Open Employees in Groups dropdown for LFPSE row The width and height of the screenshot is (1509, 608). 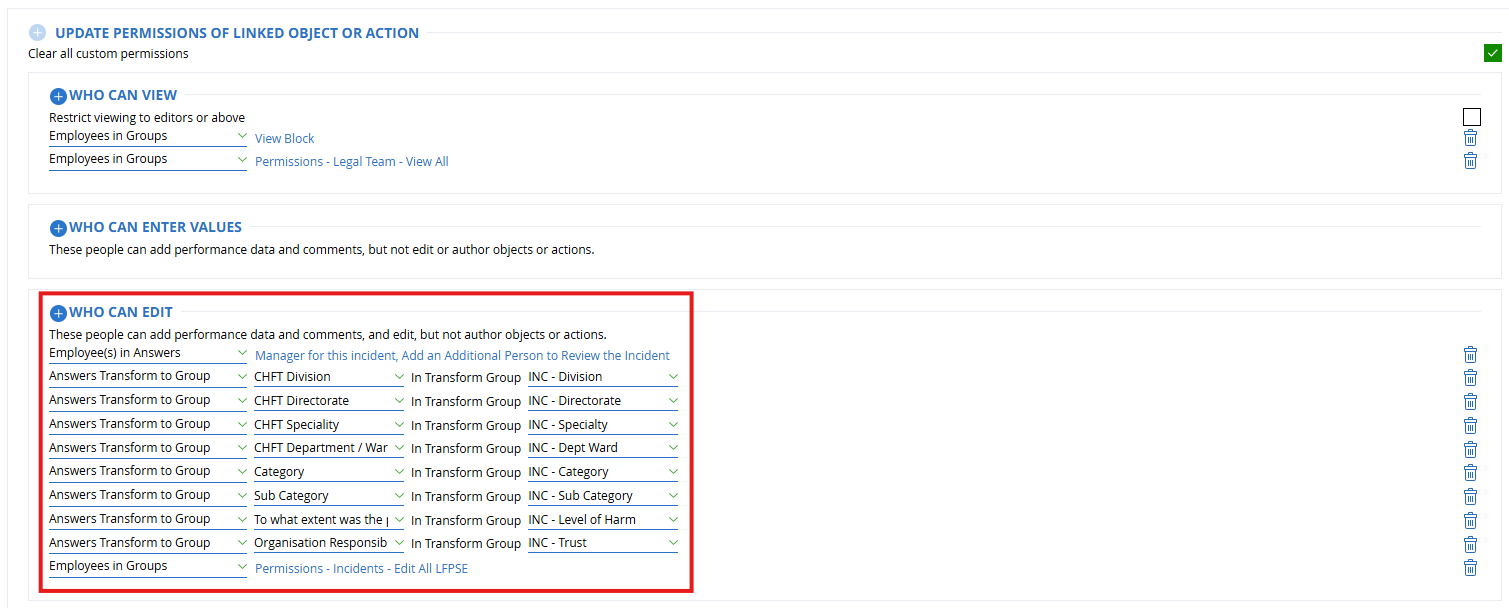[148, 566]
